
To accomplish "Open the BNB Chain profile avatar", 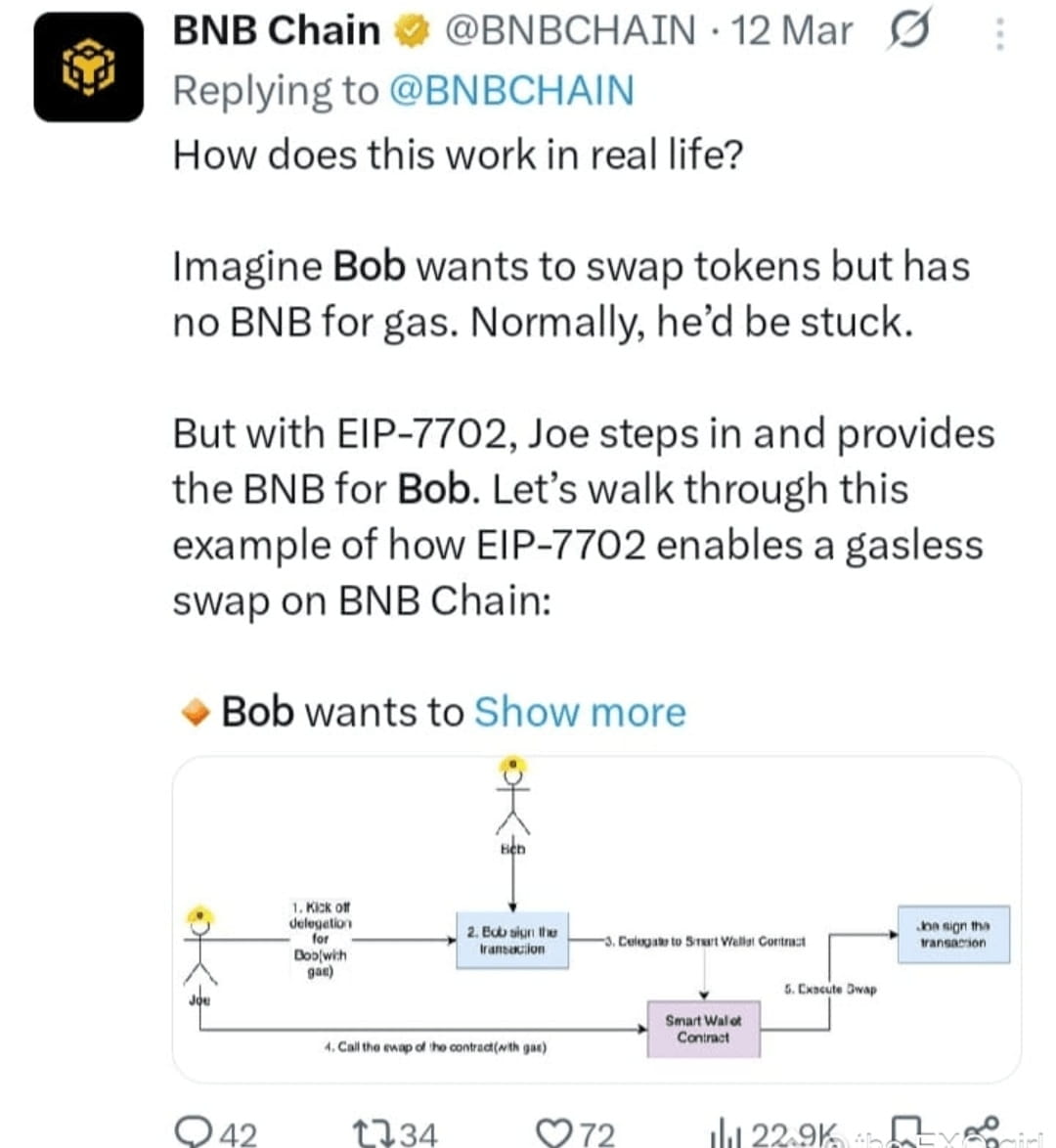I will tap(89, 67).
